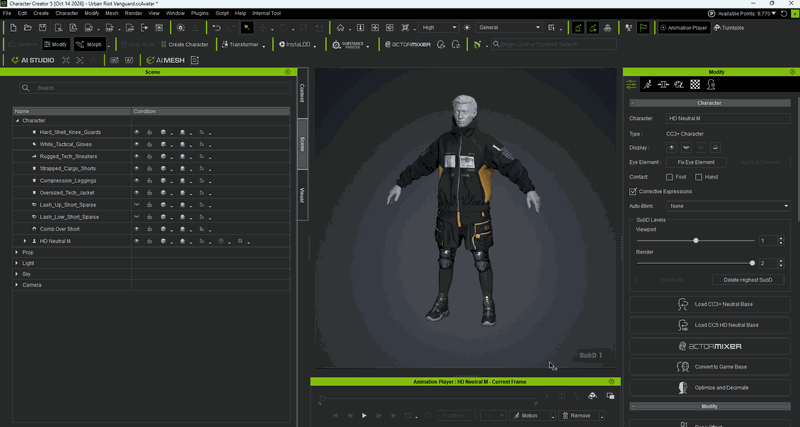Open the Auto-Blink None dropdown
This screenshot has width=800, height=427.
tap(728, 206)
